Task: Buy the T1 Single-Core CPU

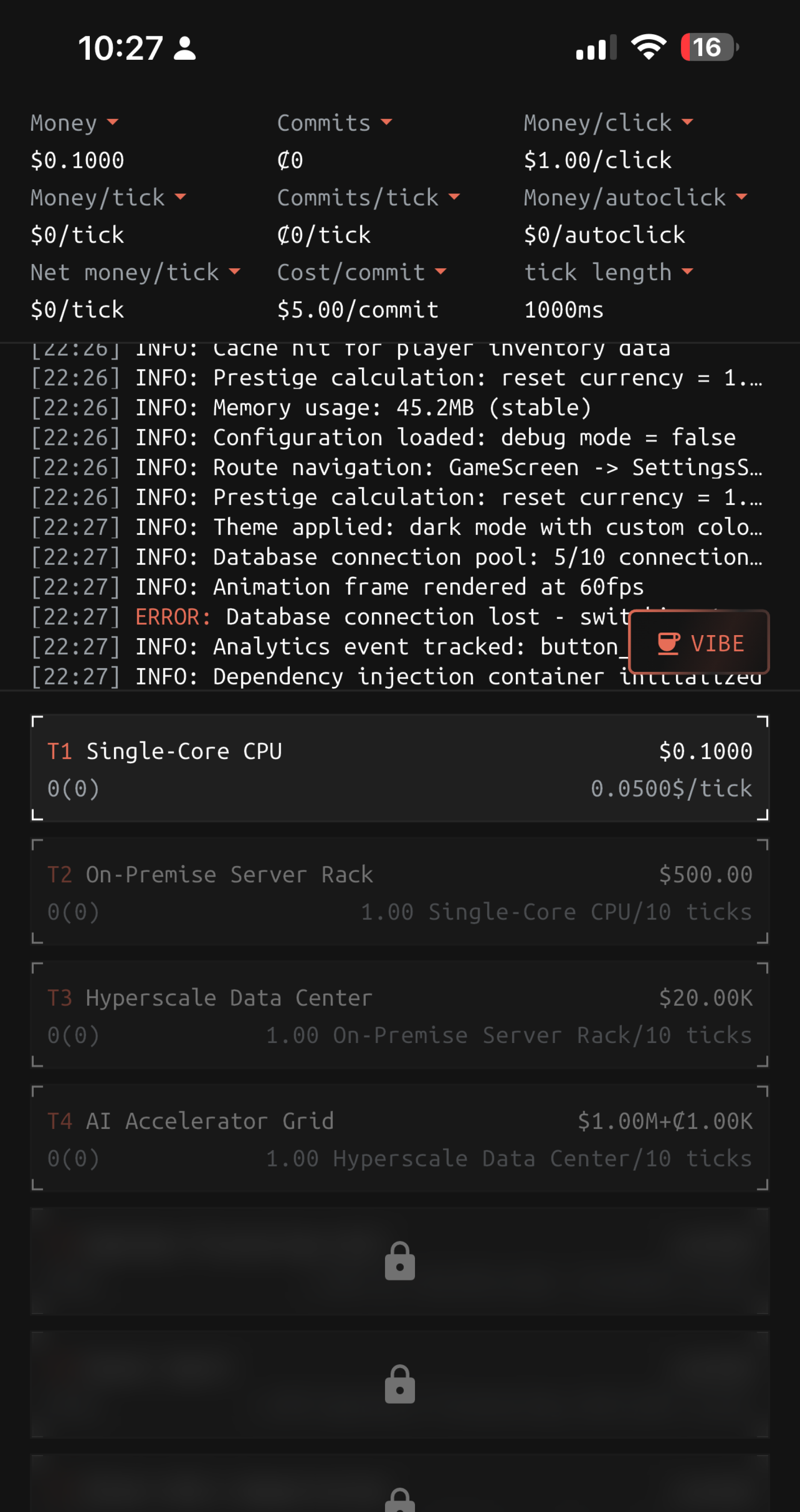Action: (x=400, y=769)
